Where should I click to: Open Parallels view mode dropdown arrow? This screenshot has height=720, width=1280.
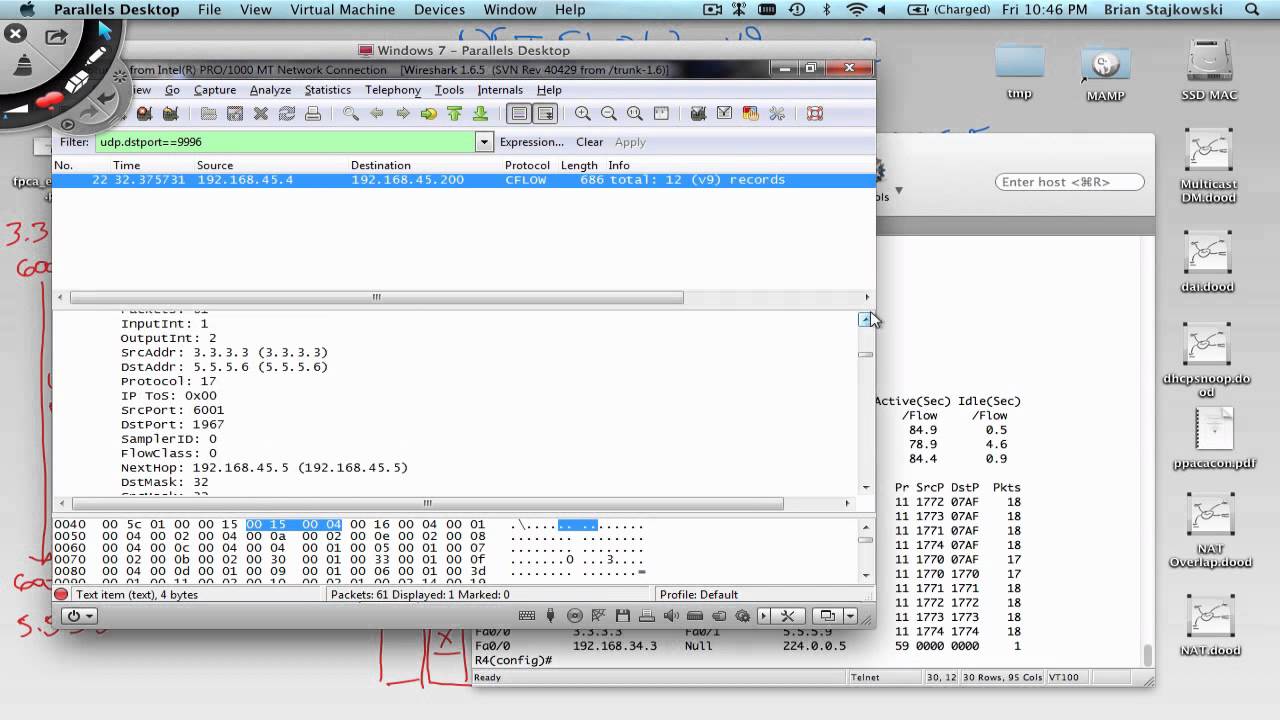click(x=850, y=616)
